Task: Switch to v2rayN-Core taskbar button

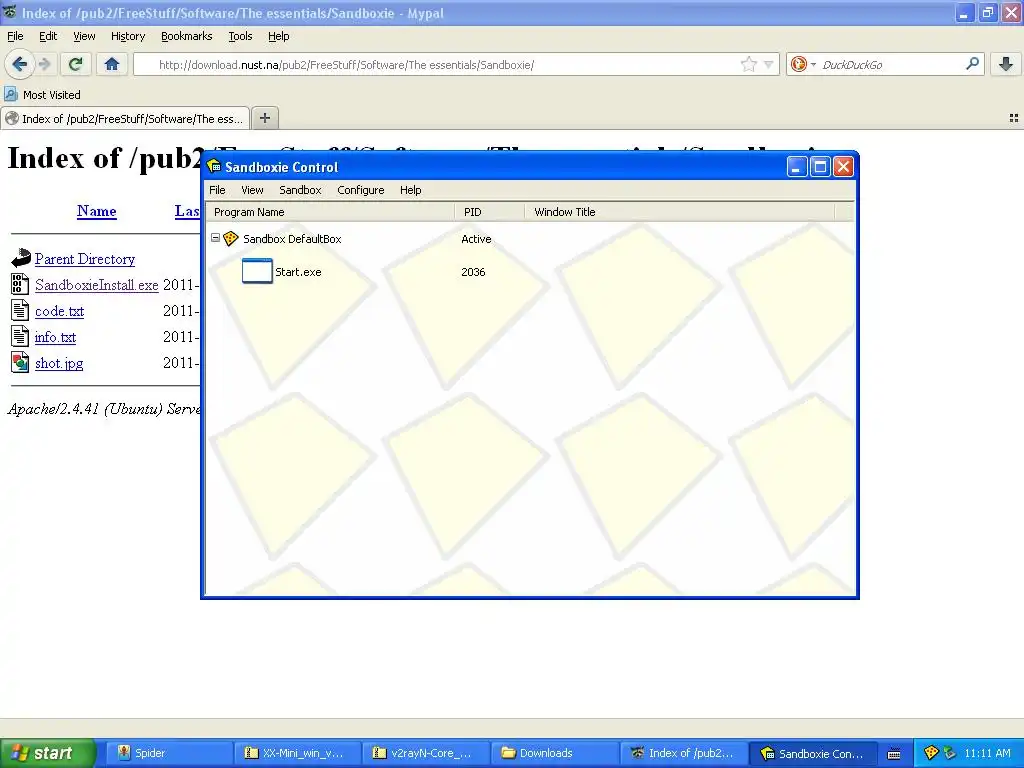Action: (424, 753)
